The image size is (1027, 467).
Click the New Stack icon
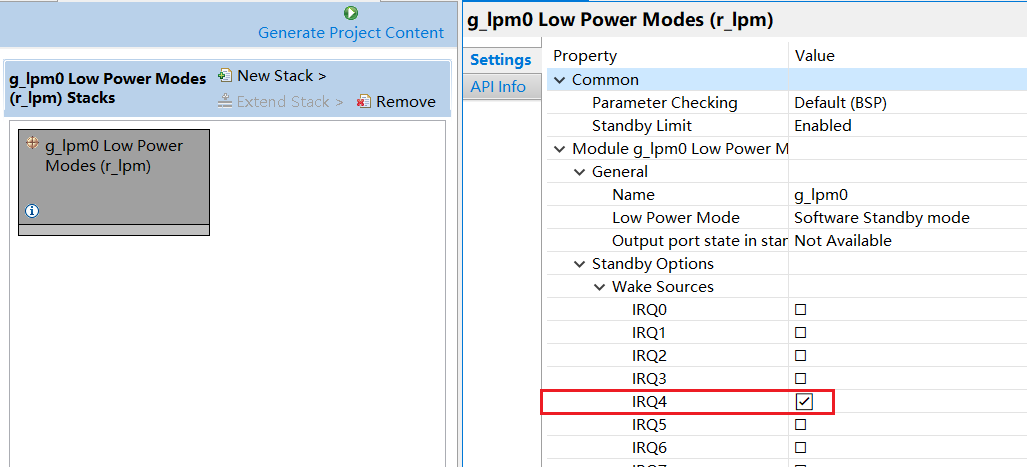pyautogui.click(x=225, y=75)
